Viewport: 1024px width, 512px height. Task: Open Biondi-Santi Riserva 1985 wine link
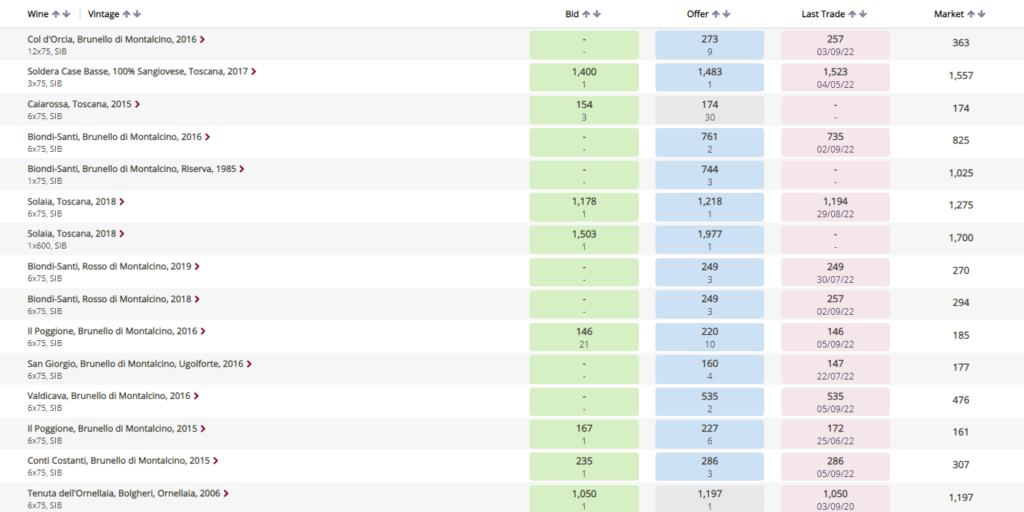[132, 169]
